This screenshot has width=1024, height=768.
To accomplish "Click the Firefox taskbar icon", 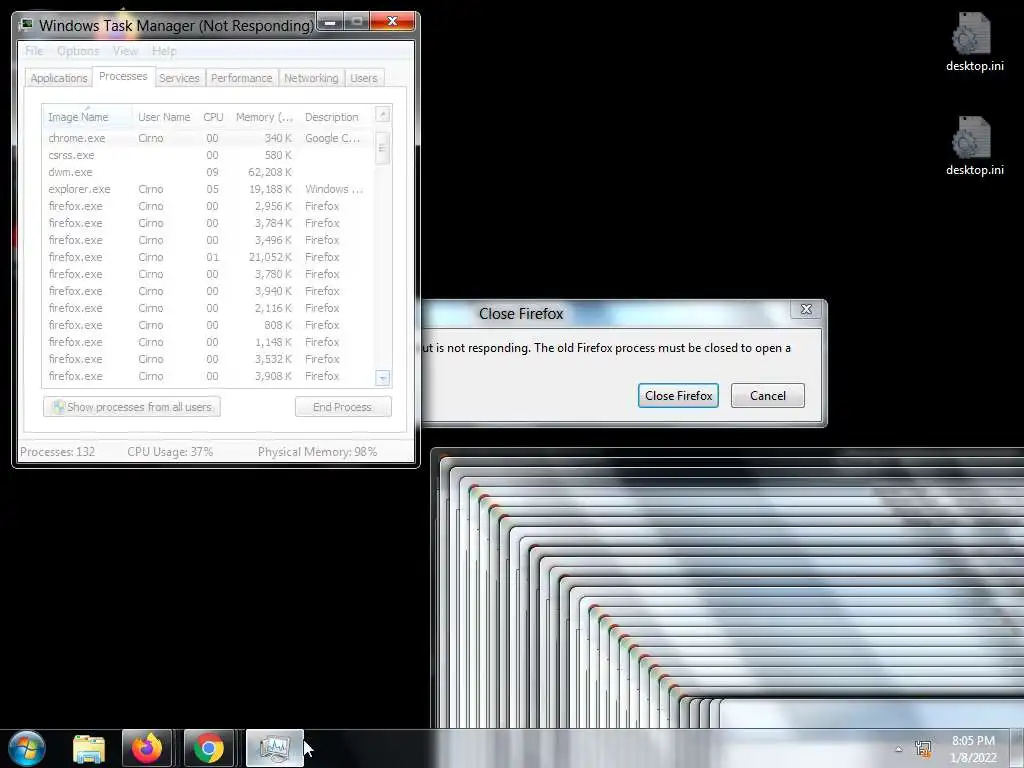I will pyautogui.click(x=147, y=748).
